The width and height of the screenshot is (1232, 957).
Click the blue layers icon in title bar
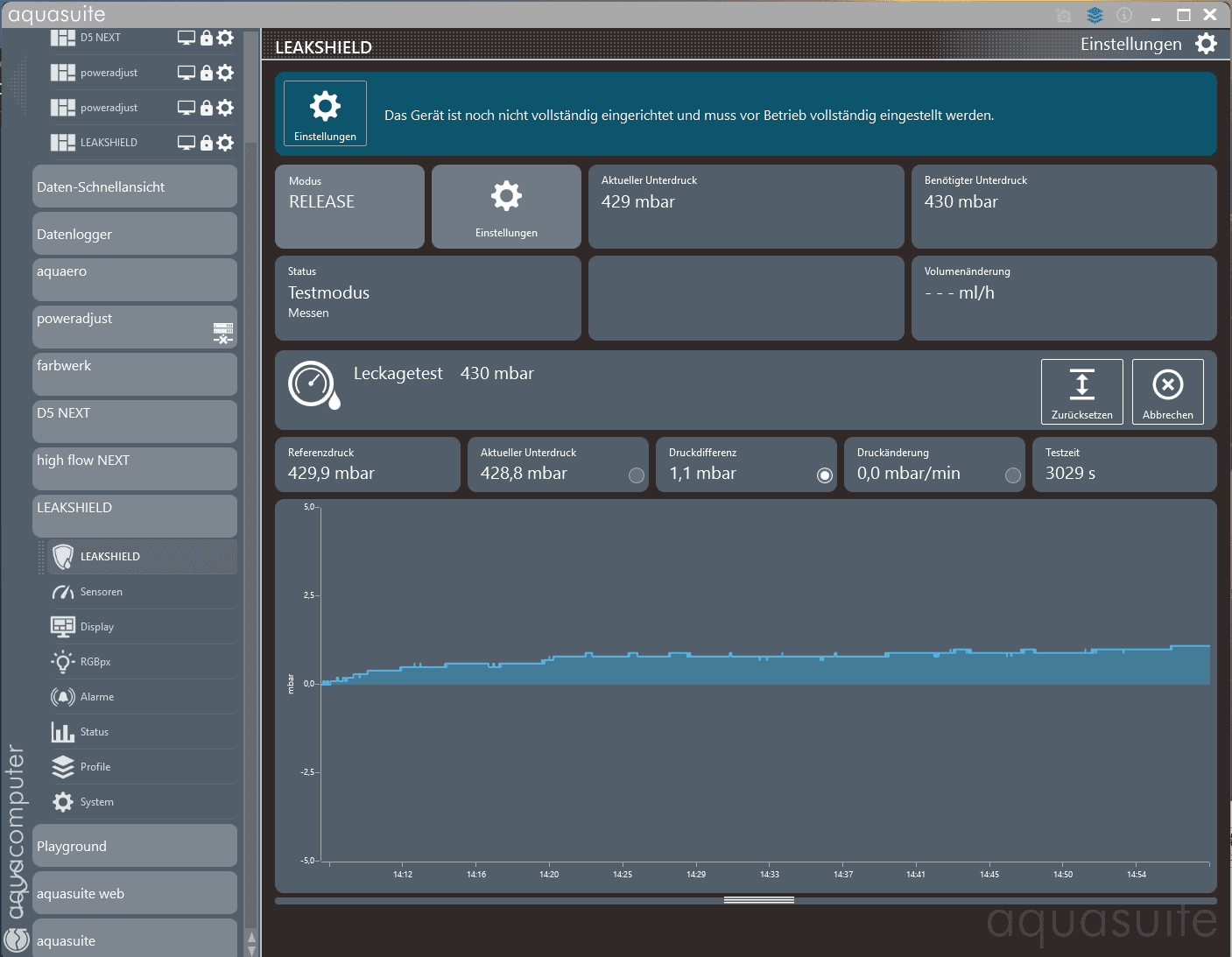coord(1095,15)
